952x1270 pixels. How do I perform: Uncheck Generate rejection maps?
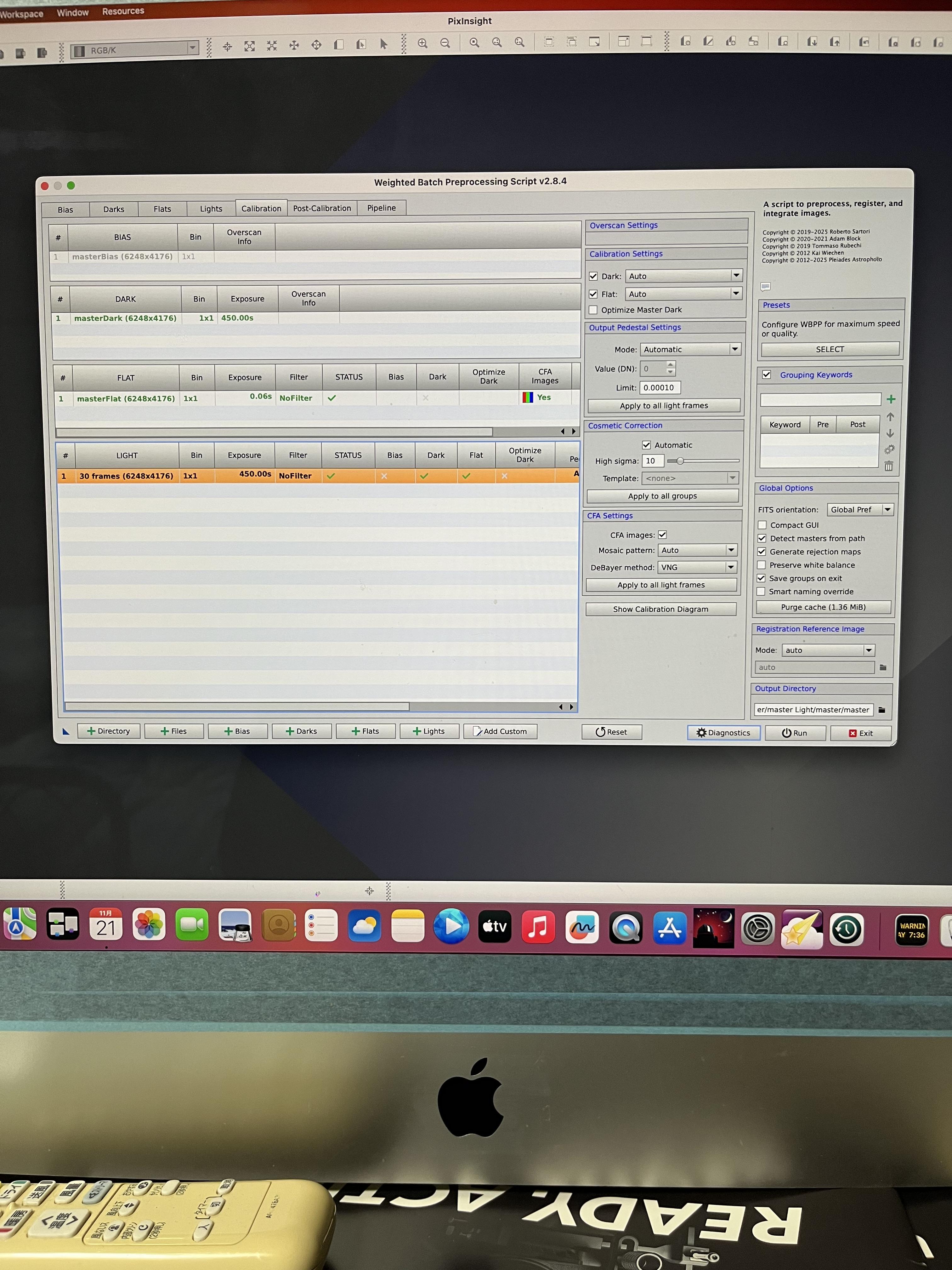click(762, 552)
